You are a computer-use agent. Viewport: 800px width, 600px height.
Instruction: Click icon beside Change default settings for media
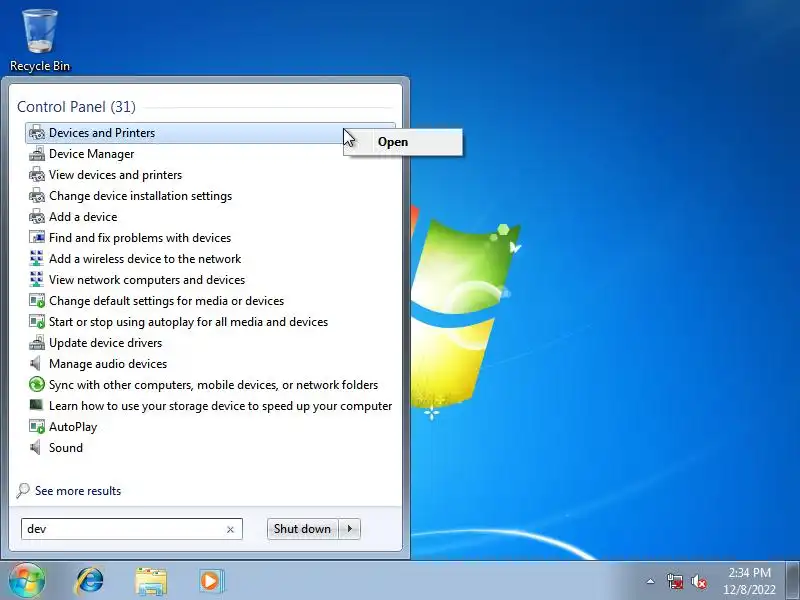37,301
